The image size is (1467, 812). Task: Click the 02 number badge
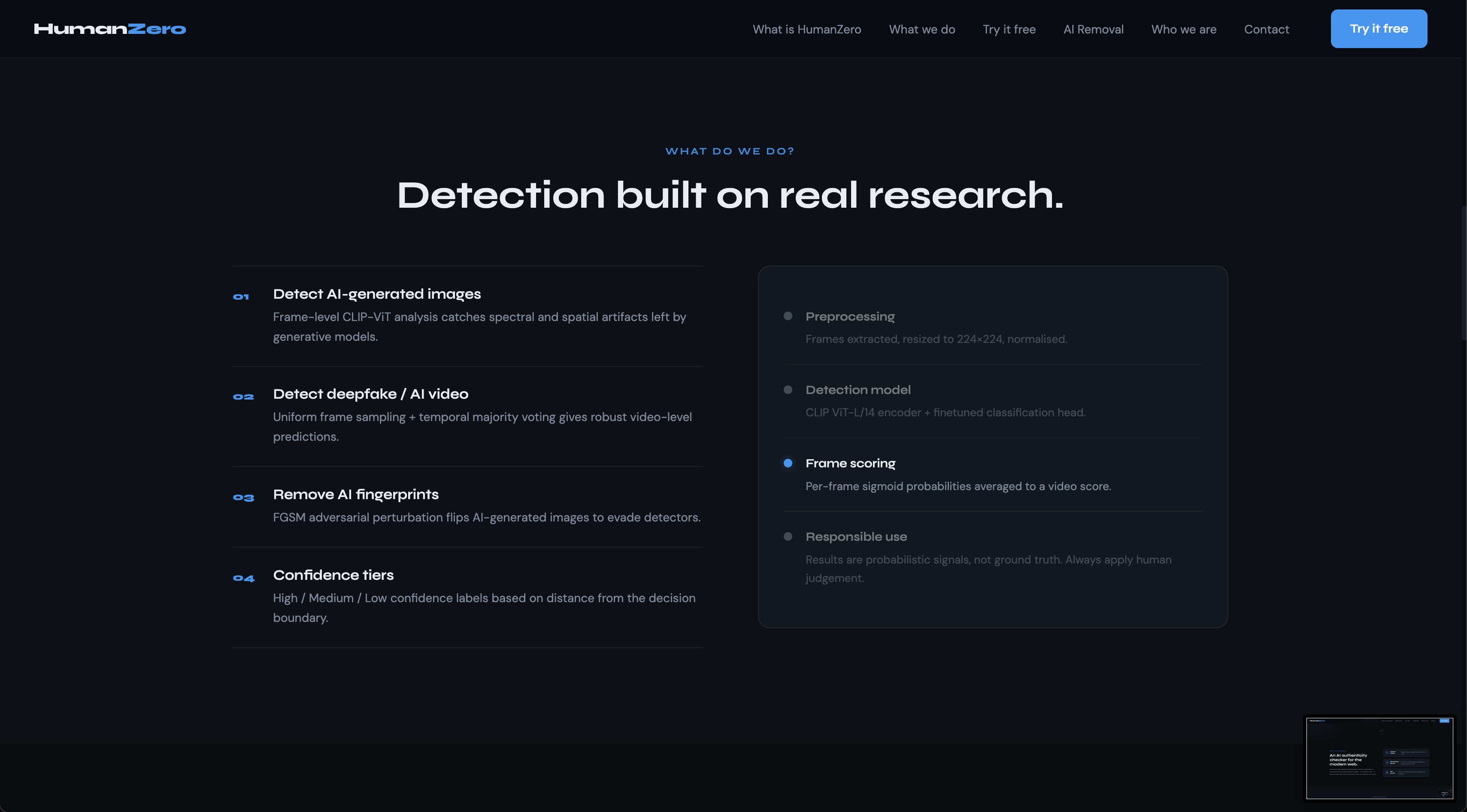pyautogui.click(x=243, y=397)
